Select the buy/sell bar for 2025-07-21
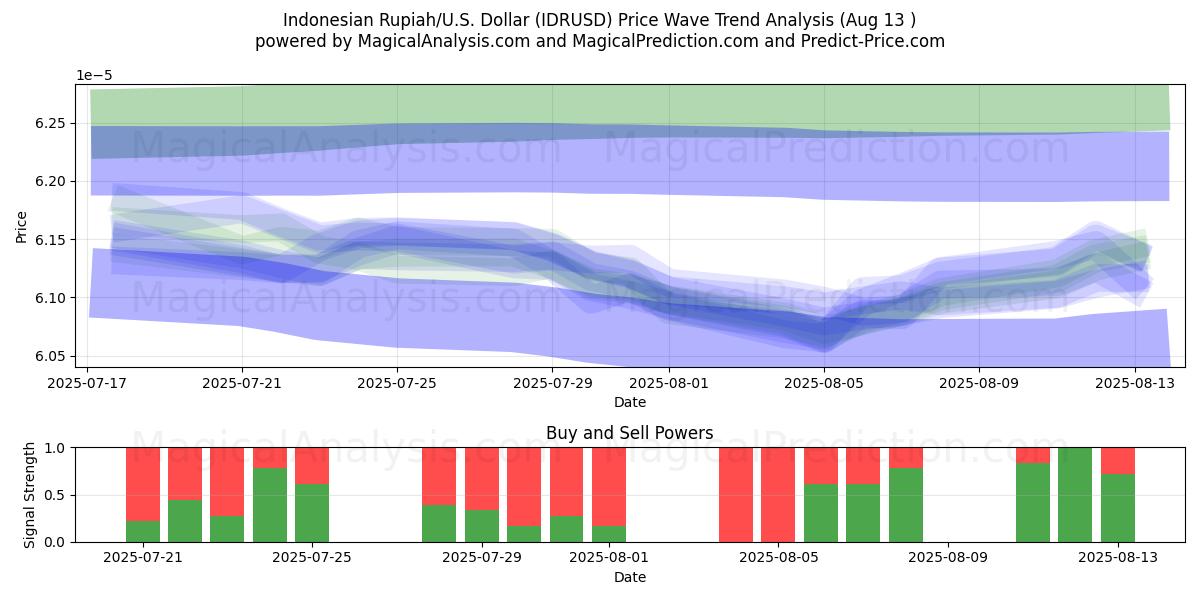The width and height of the screenshot is (1200, 600). pos(143,495)
